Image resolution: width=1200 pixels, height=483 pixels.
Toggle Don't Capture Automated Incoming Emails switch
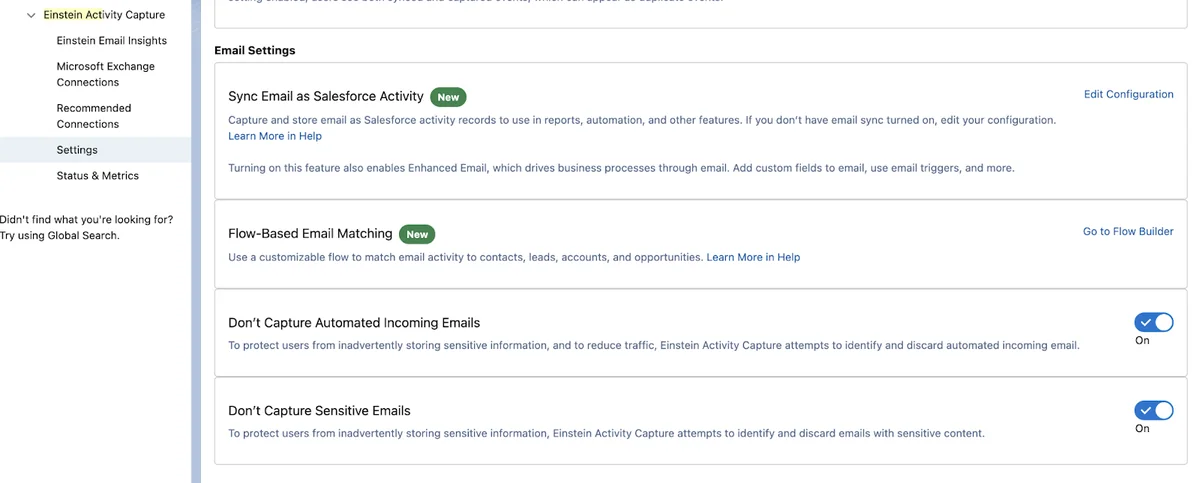click(x=1154, y=322)
